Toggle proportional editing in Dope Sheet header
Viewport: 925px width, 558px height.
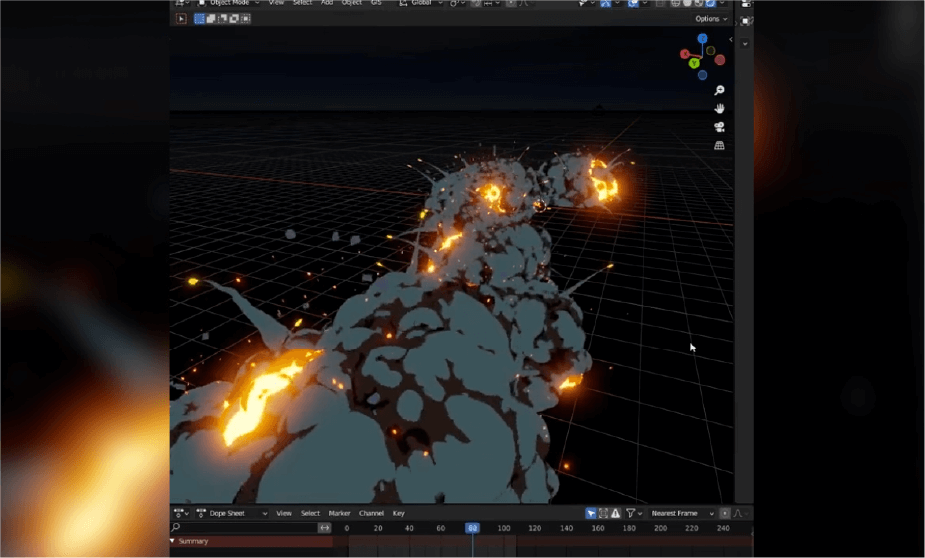725,513
